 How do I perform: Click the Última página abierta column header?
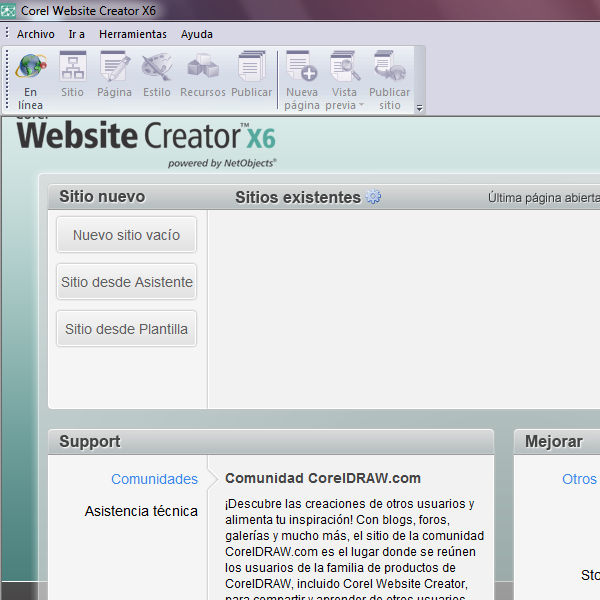tap(543, 197)
